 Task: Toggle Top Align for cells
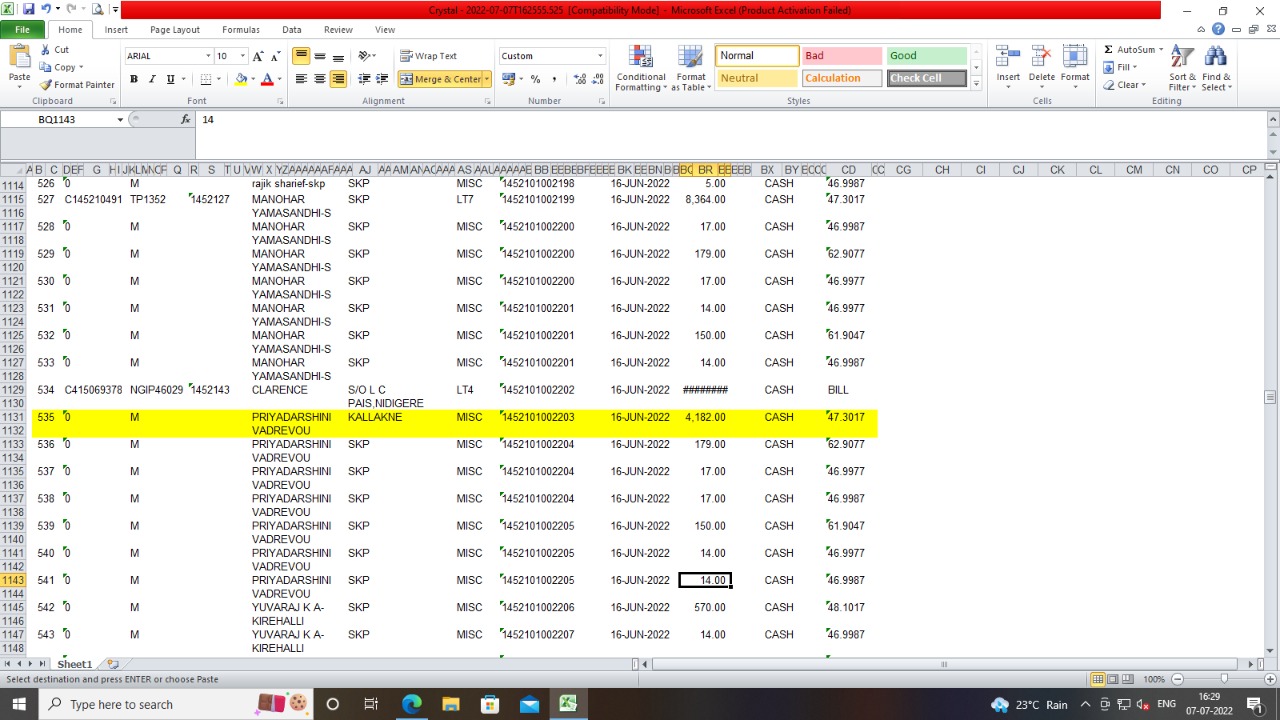[301, 56]
